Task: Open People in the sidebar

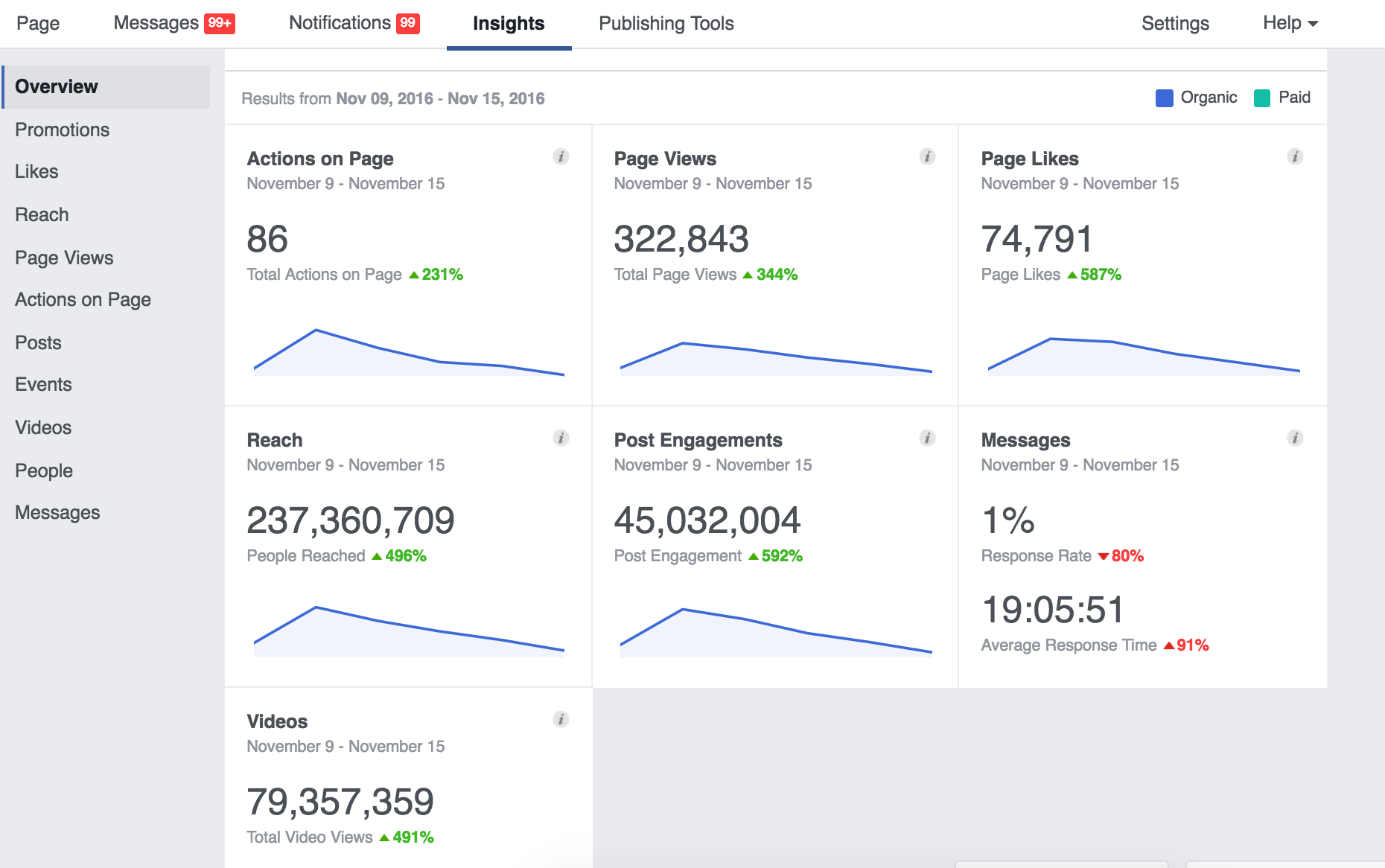Action: [x=44, y=470]
